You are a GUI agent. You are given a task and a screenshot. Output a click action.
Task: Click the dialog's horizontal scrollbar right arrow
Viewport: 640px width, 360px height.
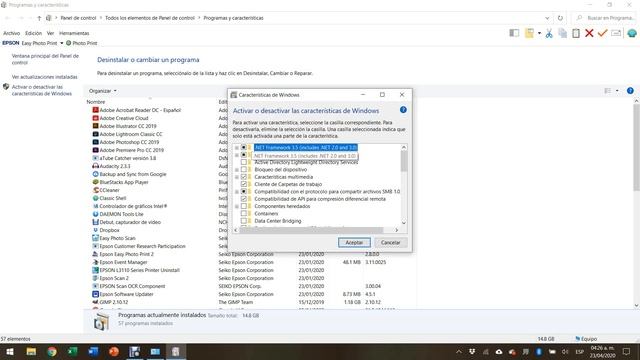click(x=396, y=230)
